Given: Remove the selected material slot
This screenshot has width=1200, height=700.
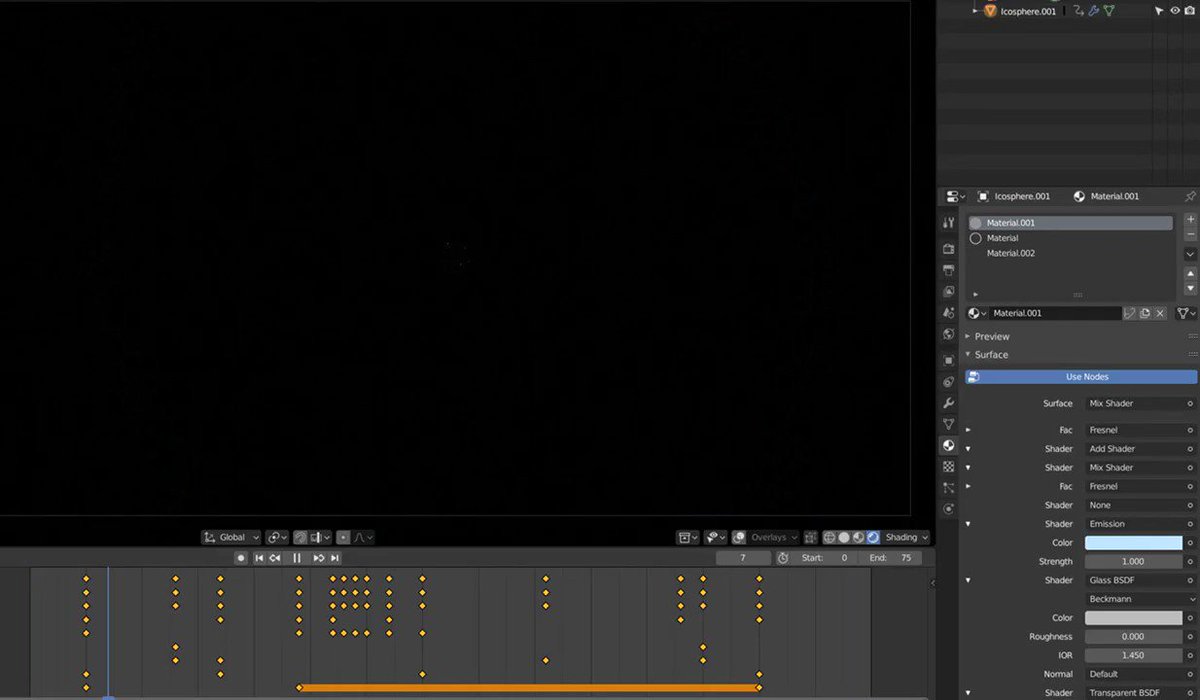Looking at the screenshot, I should (1190, 234).
